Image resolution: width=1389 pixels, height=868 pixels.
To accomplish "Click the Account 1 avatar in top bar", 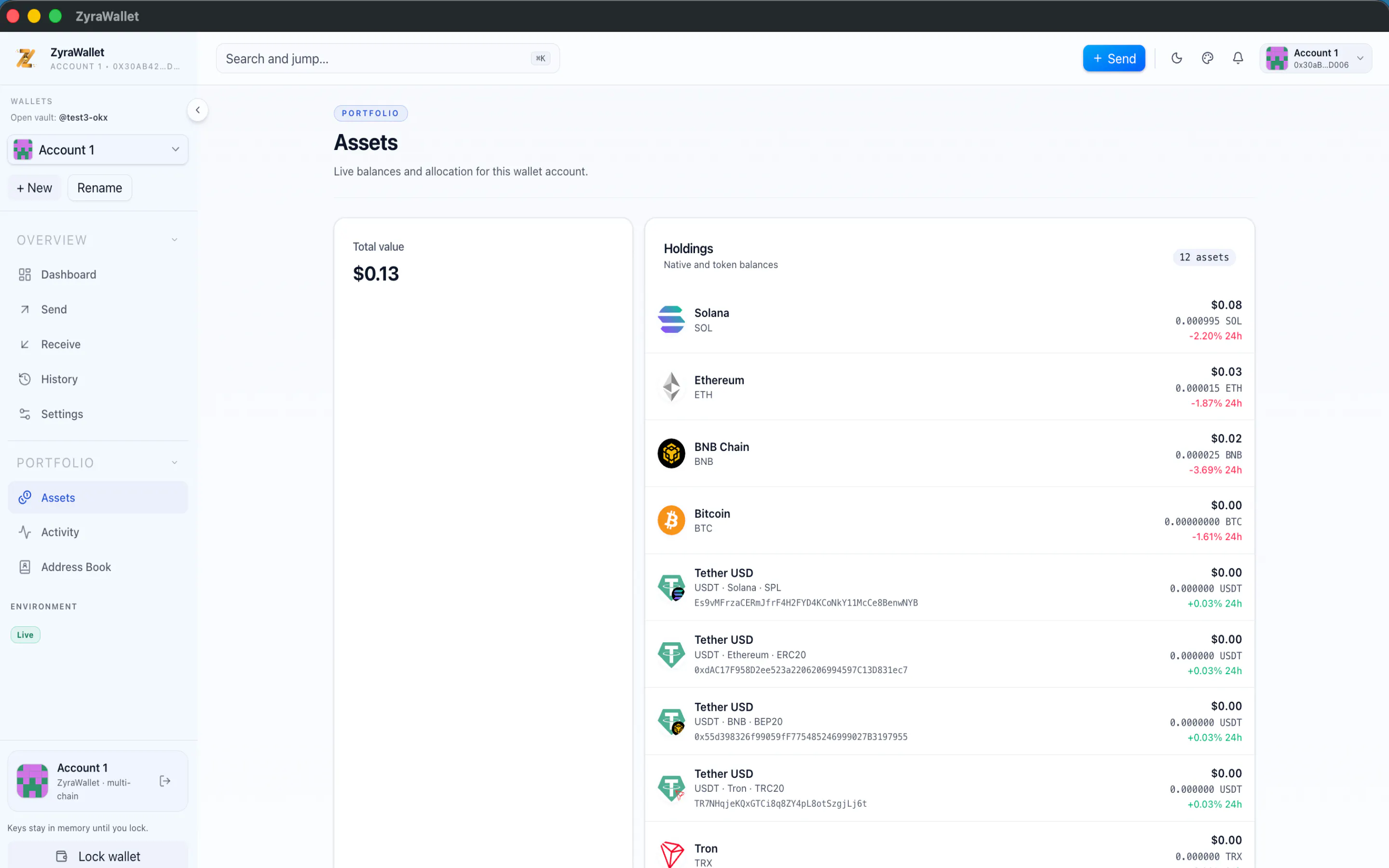I will (1277, 58).
